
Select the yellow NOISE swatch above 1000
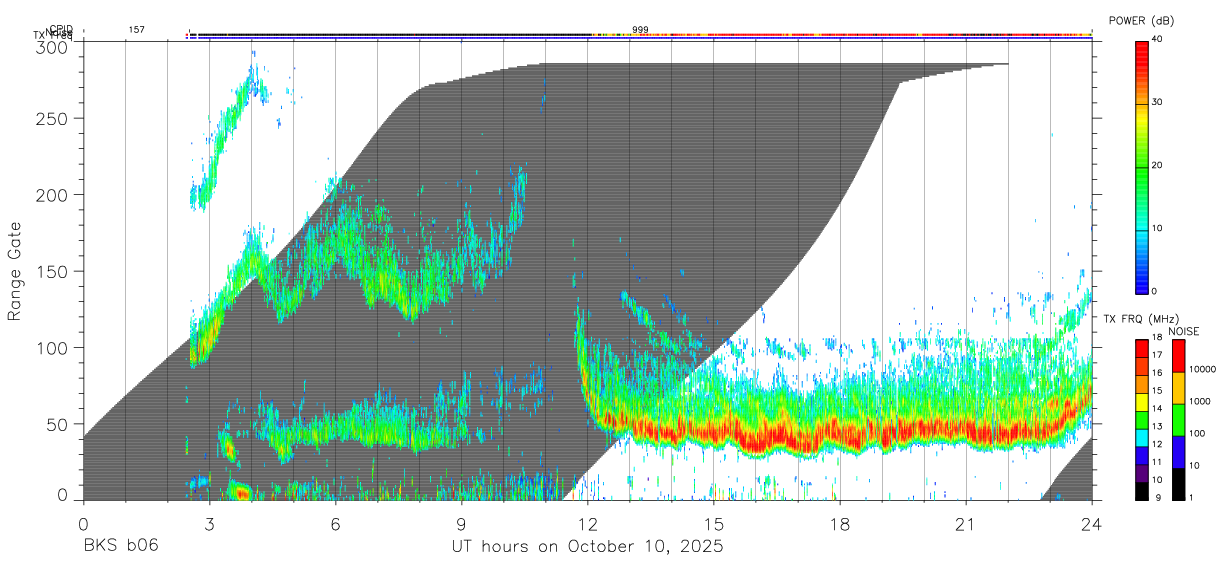point(1178,388)
